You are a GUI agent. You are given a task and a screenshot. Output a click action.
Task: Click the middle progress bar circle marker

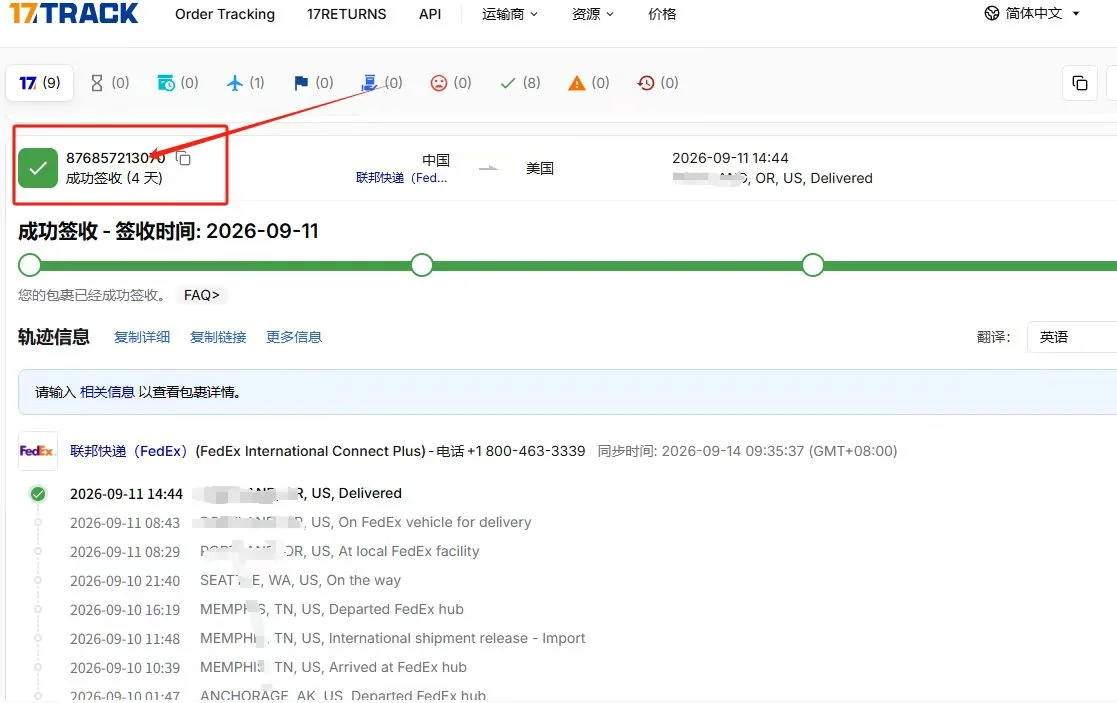pyautogui.click(x=422, y=265)
